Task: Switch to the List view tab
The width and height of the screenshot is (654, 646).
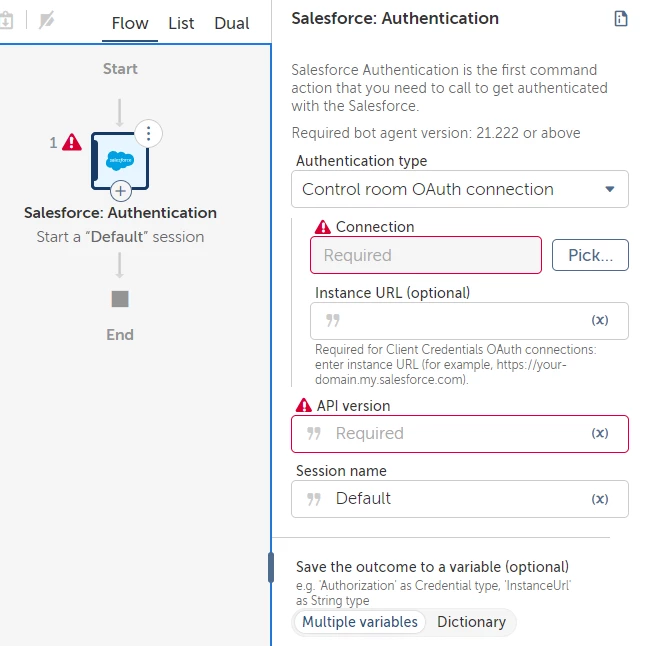Action: [181, 23]
